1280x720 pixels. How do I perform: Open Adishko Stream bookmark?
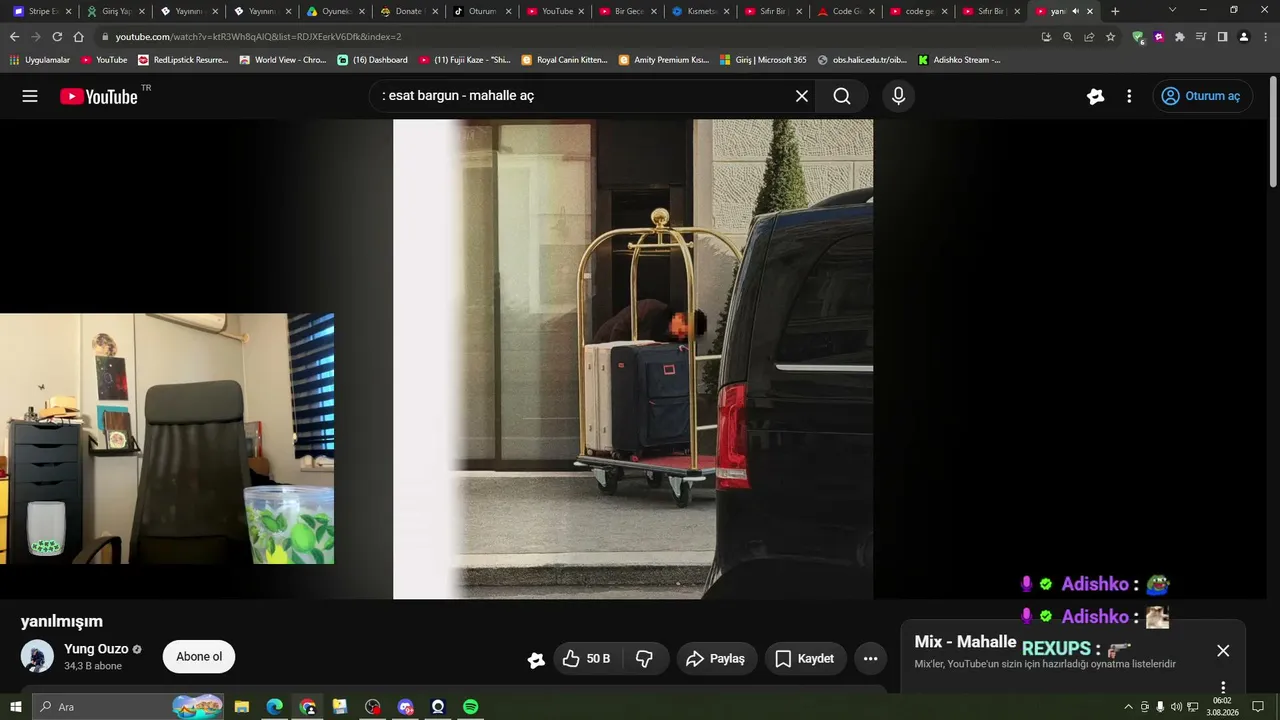tap(959, 60)
